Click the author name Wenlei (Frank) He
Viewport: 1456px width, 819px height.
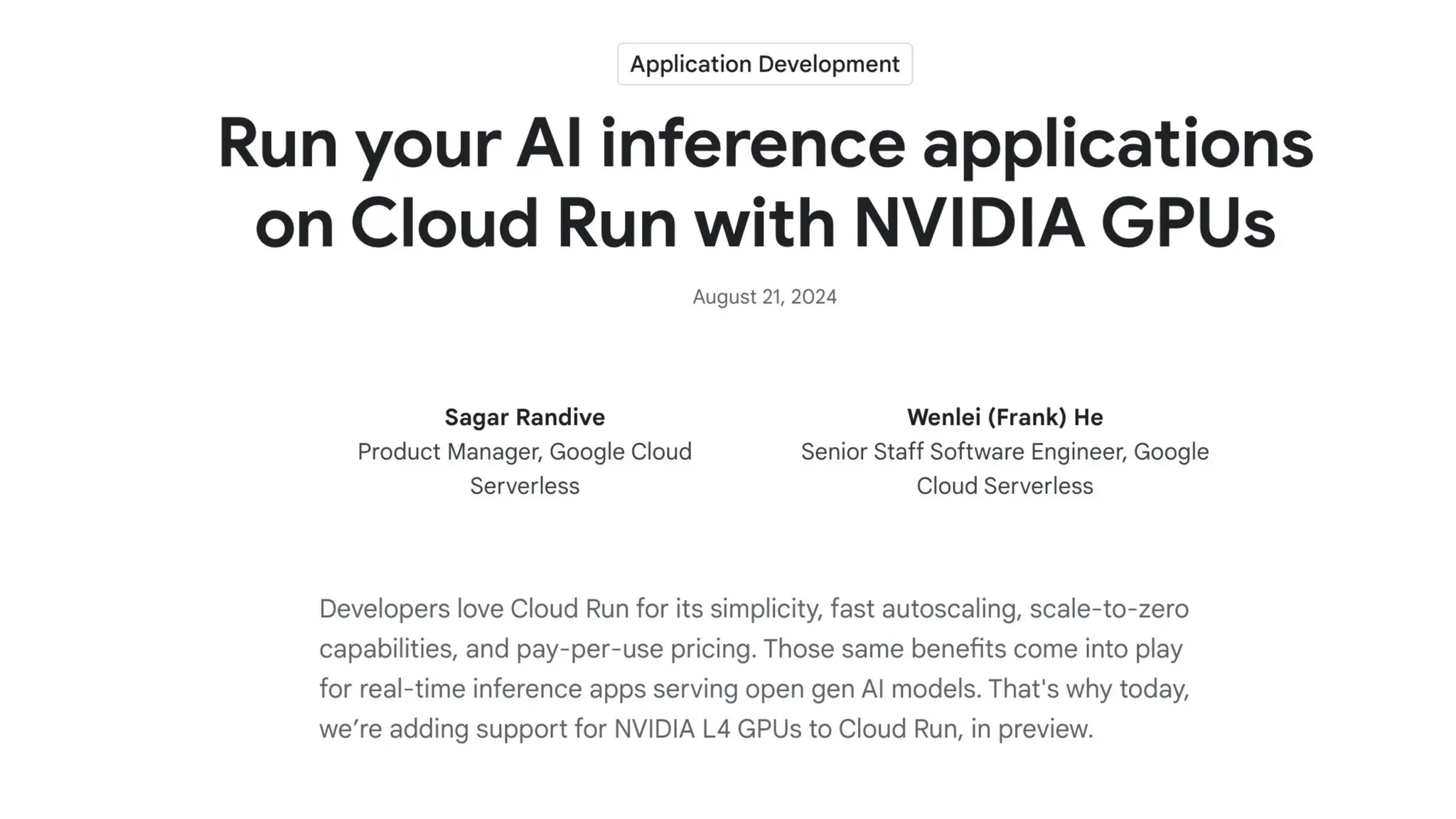[1005, 417]
